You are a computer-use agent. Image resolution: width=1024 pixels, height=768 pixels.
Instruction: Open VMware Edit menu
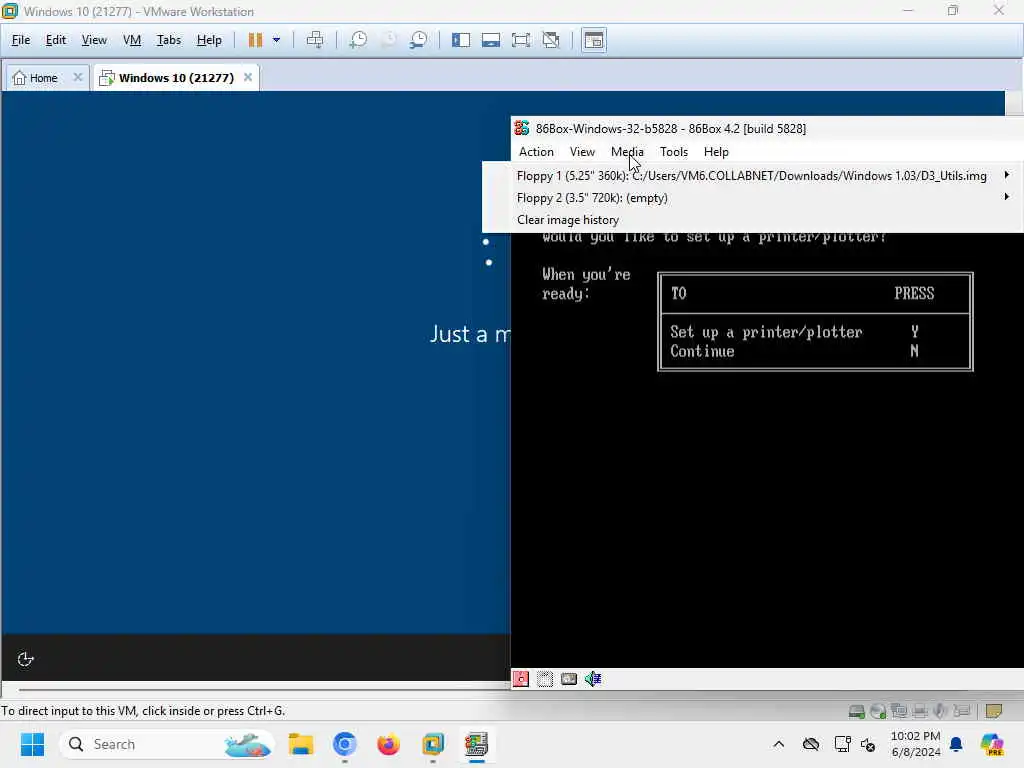click(x=56, y=40)
